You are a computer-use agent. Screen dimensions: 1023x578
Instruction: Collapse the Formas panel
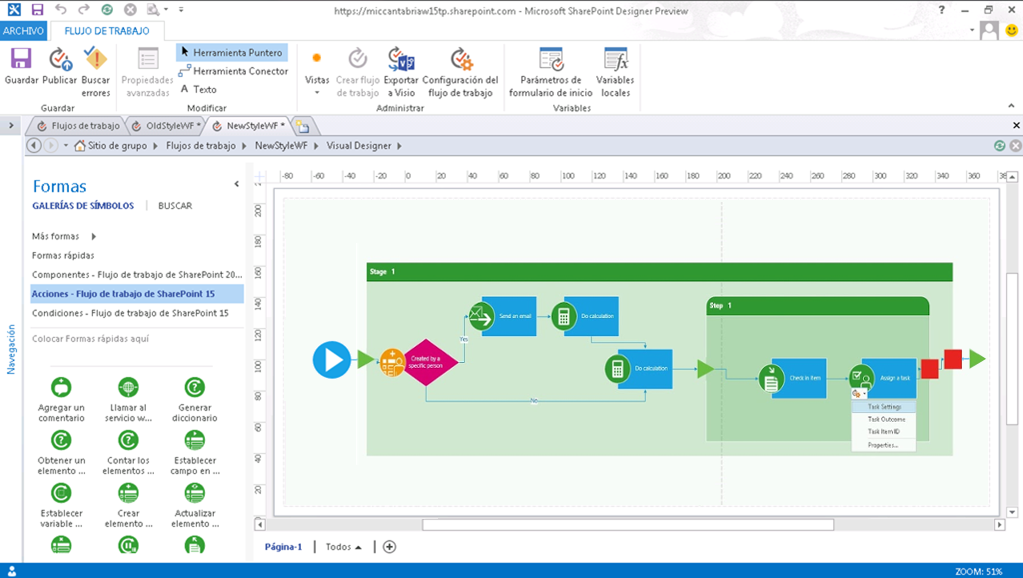point(236,184)
